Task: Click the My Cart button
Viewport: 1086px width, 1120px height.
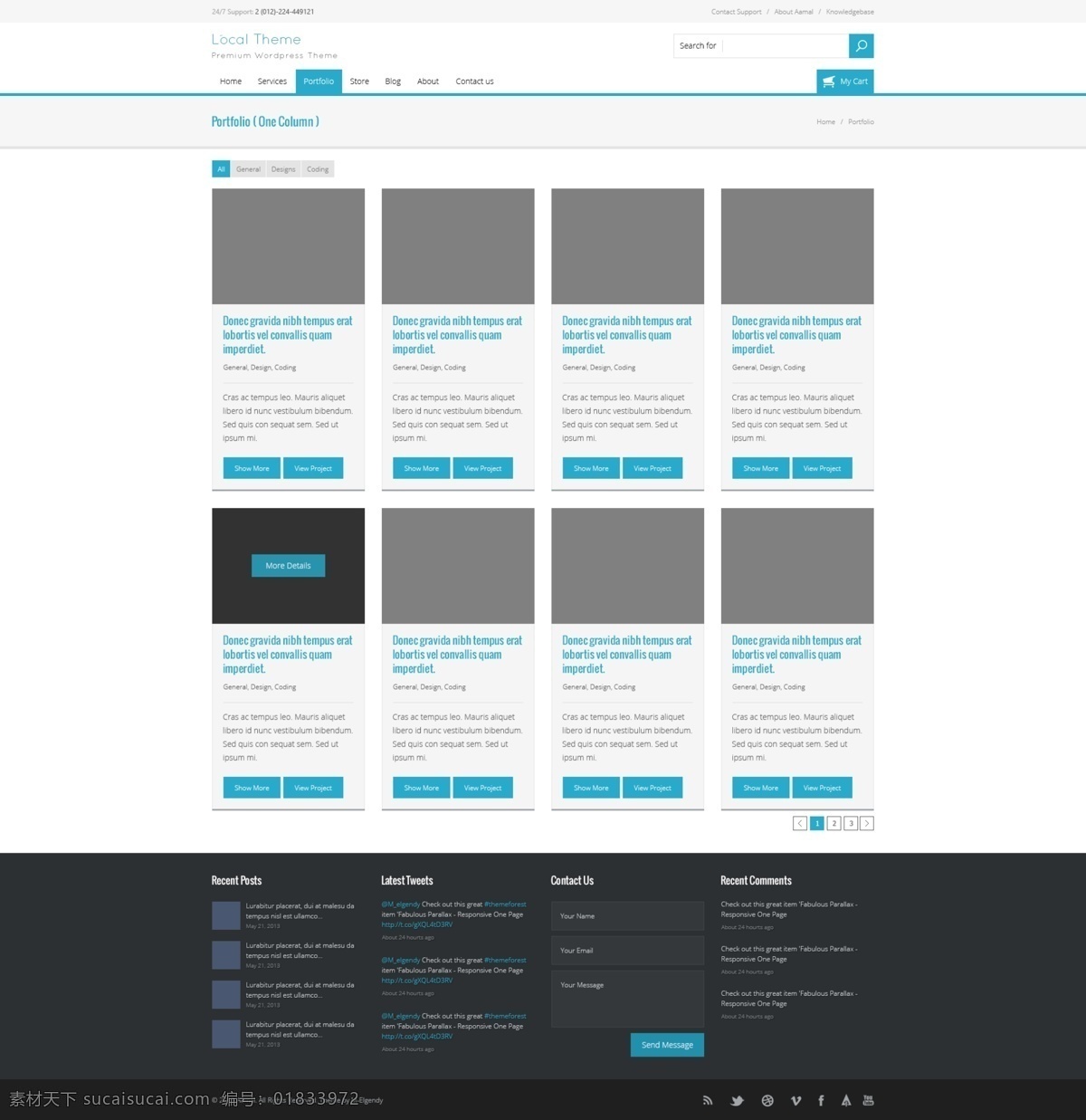Action: [845, 81]
